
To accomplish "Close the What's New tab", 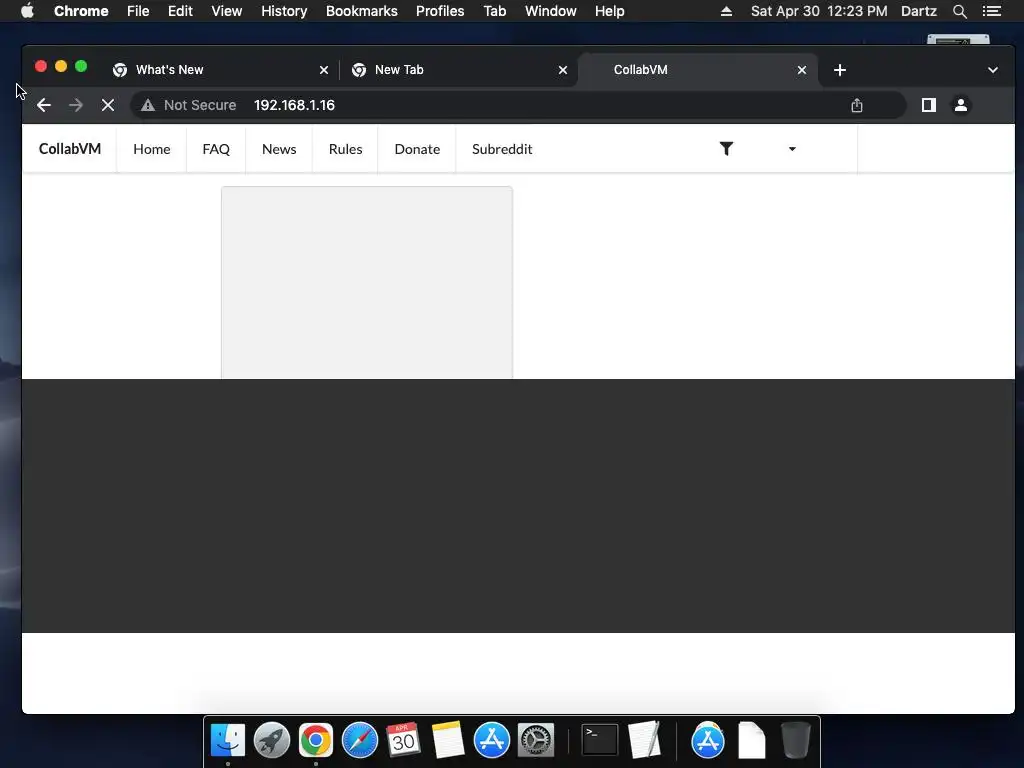I will tap(323, 70).
